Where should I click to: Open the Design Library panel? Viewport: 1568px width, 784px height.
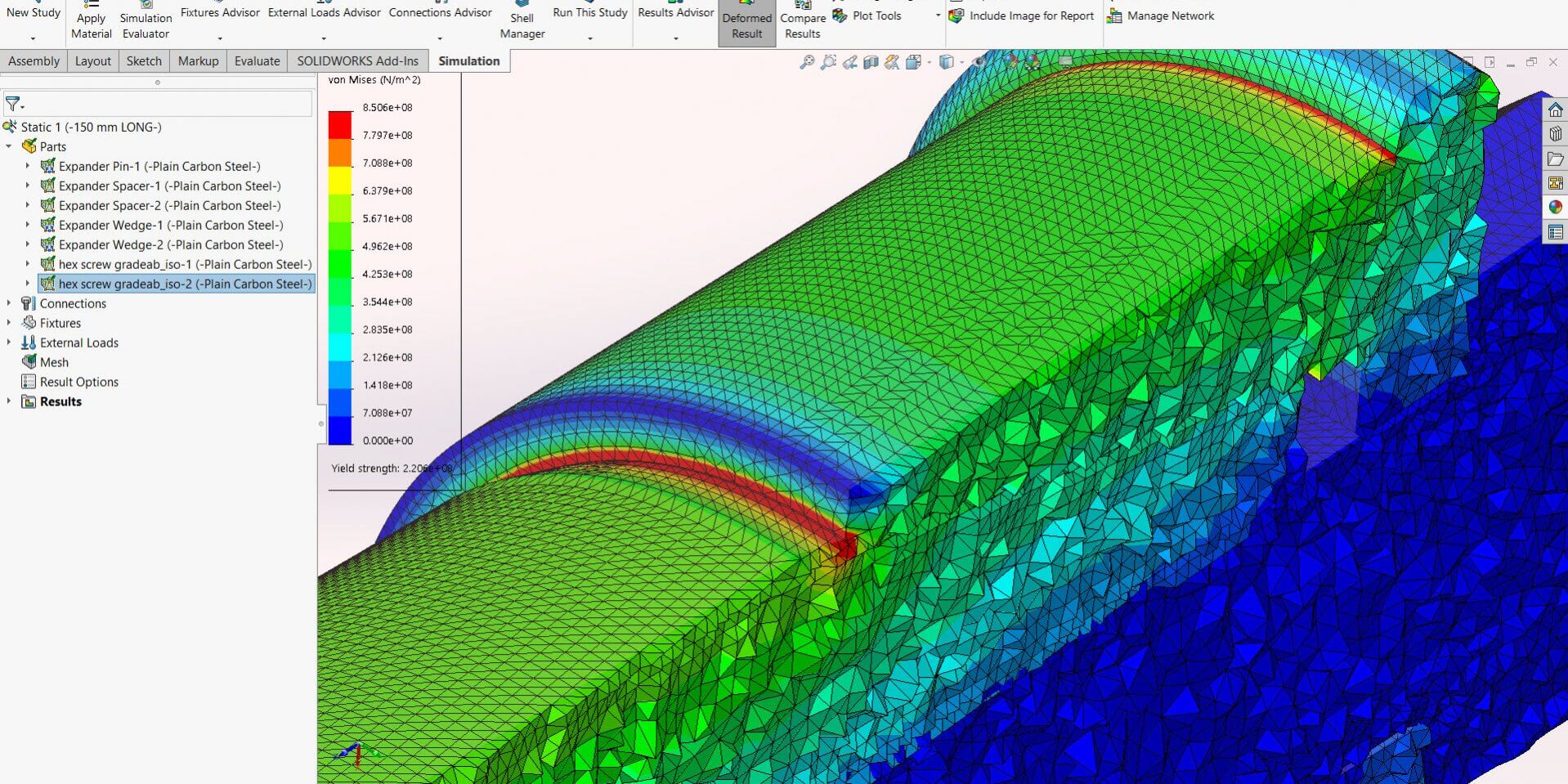[1556, 133]
